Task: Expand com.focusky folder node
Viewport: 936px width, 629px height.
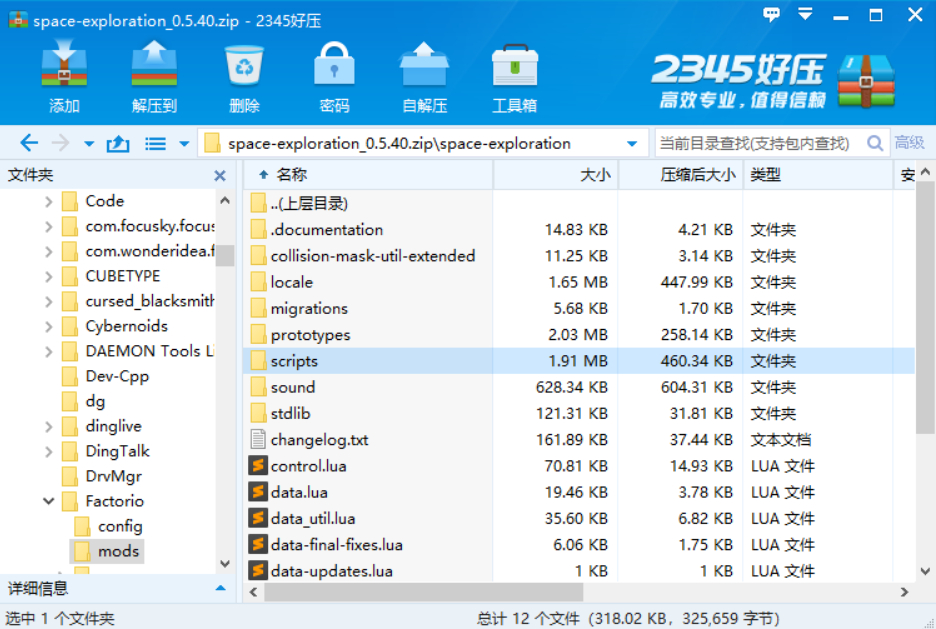Action: click(x=48, y=227)
